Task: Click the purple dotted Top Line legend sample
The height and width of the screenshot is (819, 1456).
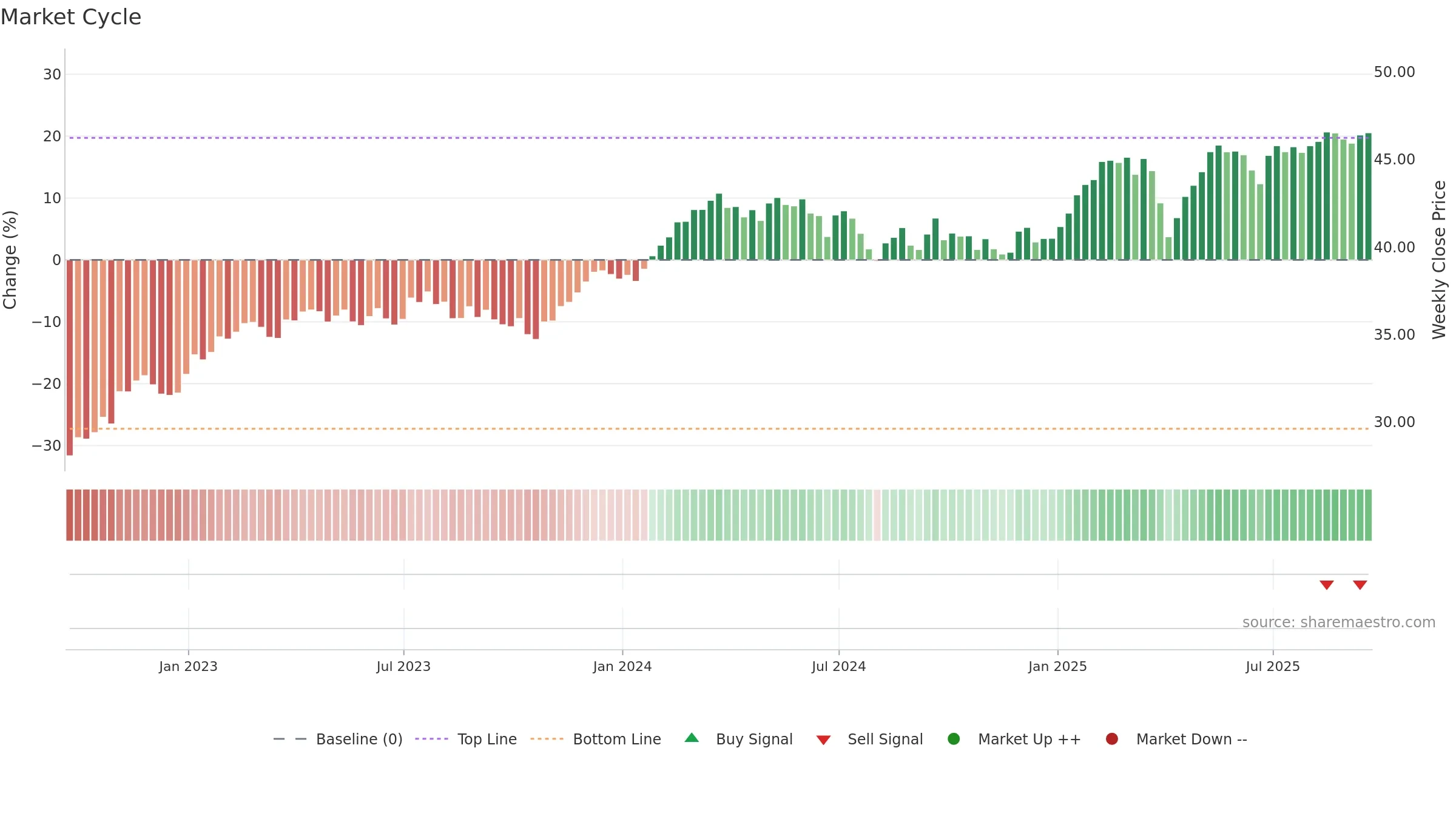Action: click(431, 739)
